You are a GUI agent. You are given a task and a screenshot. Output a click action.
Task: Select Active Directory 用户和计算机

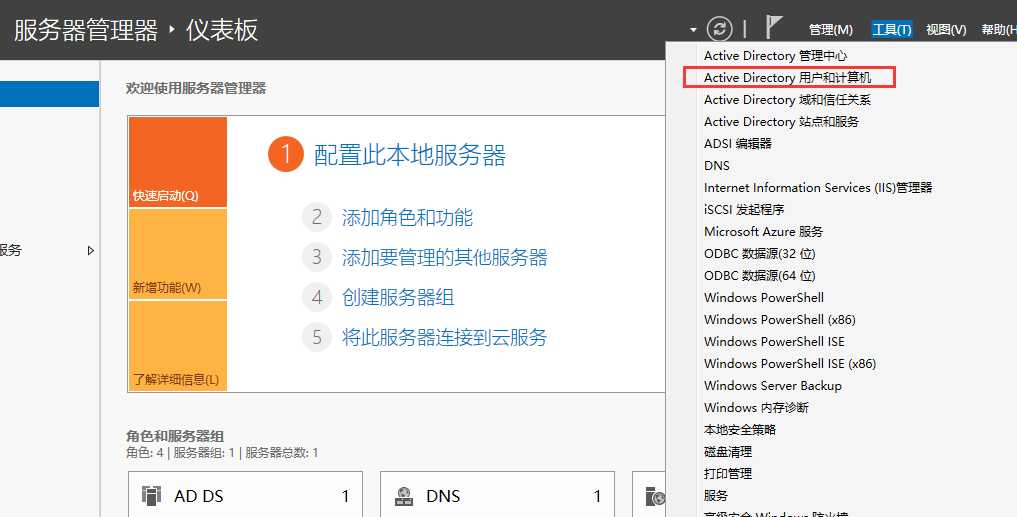pyautogui.click(x=788, y=78)
